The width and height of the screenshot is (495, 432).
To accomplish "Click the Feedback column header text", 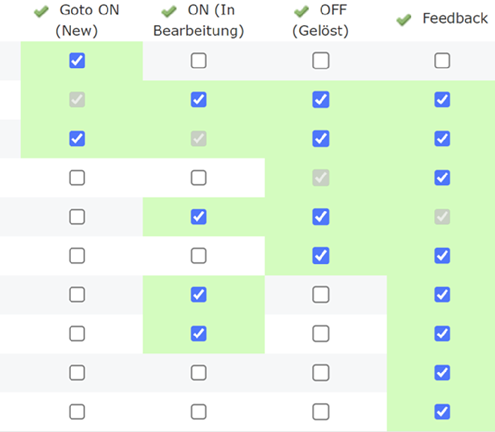I will coord(455,18).
